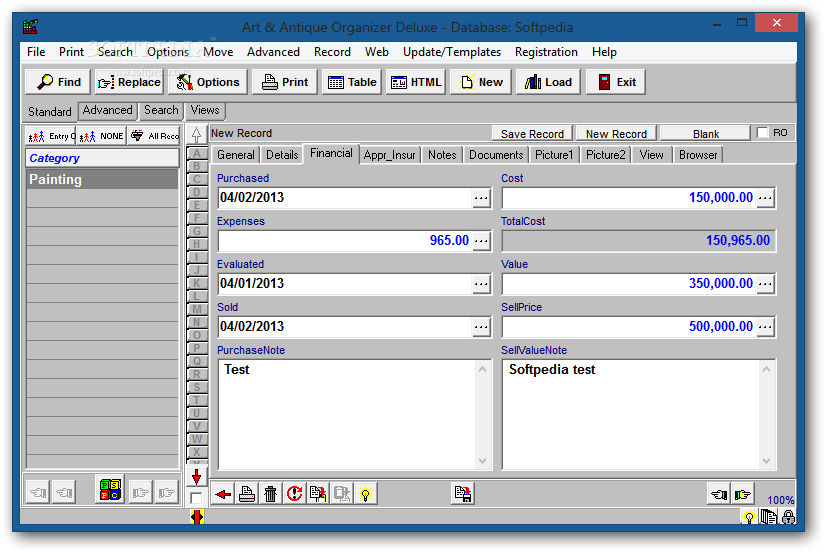Click the printer icon in bottom toolbar

click(x=247, y=494)
